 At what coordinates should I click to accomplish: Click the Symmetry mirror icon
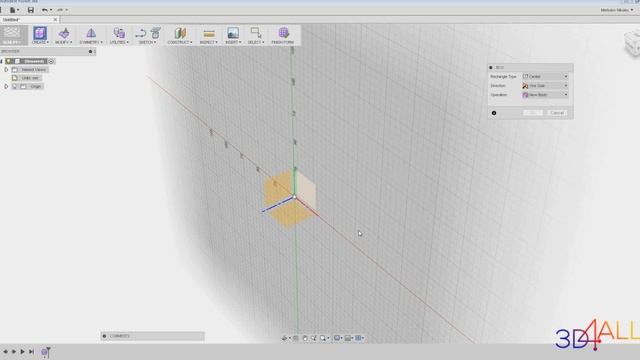coord(91,33)
